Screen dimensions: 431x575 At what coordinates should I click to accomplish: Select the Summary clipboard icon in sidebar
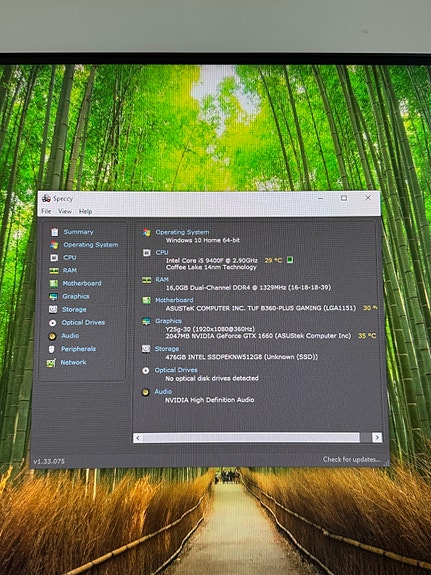pos(55,232)
